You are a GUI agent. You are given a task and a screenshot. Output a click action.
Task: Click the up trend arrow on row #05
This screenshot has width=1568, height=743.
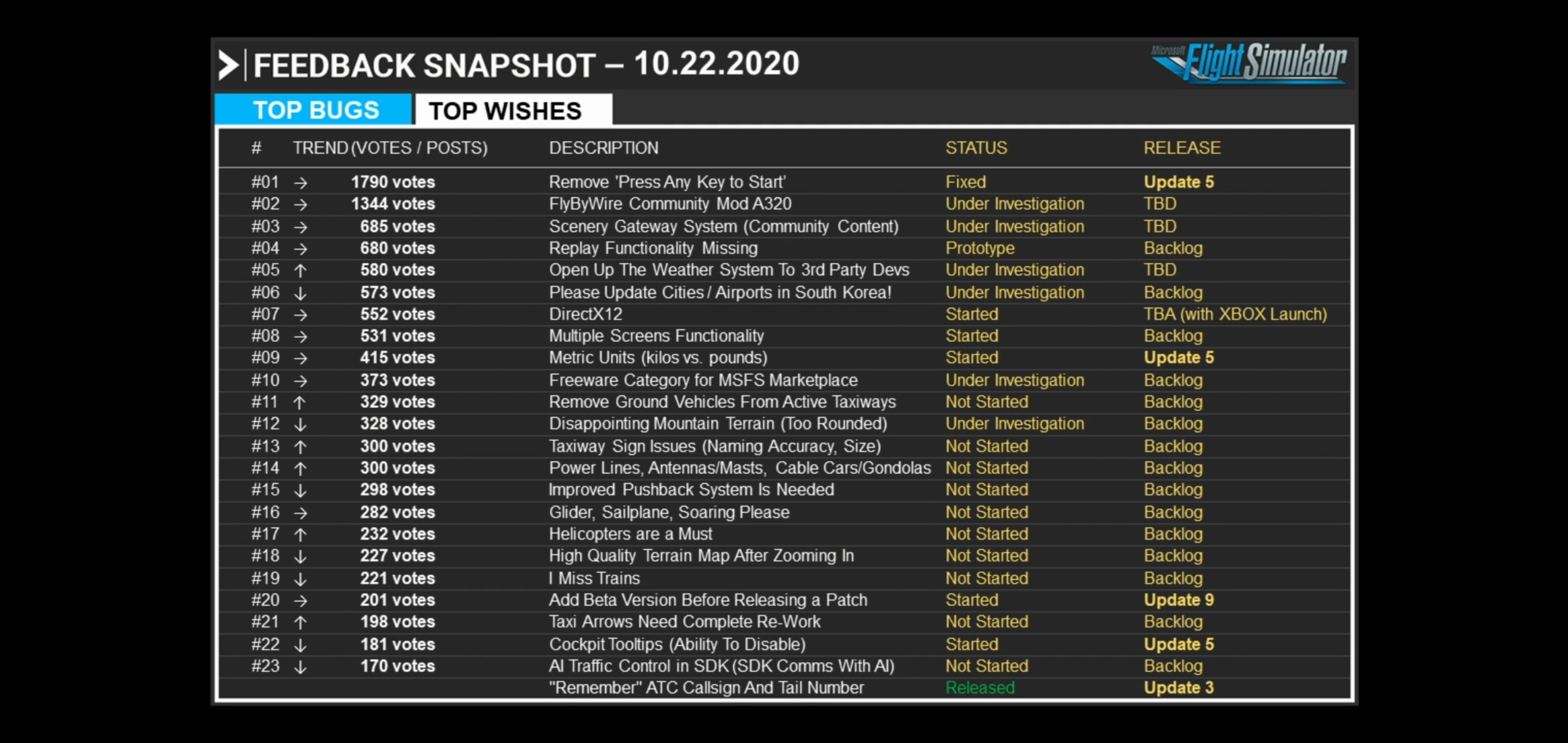[300, 270]
